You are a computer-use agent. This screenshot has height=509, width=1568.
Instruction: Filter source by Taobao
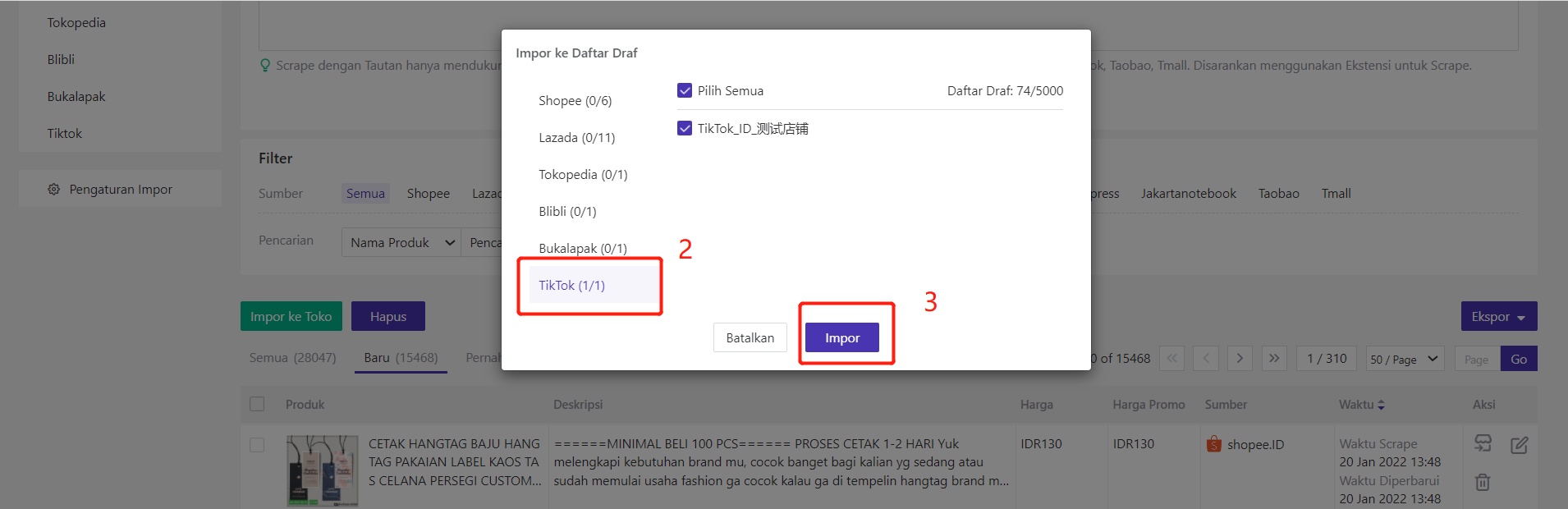click(1278, 193)
